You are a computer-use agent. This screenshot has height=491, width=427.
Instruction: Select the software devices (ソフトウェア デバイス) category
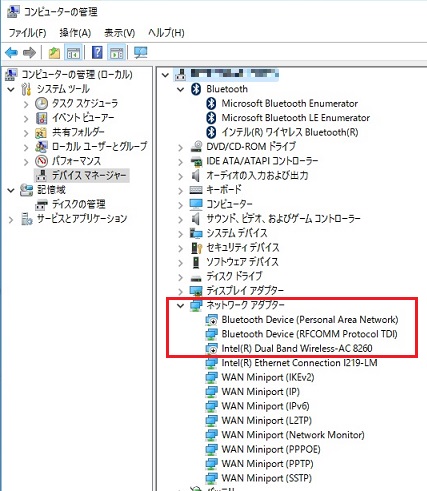(242, 262)
